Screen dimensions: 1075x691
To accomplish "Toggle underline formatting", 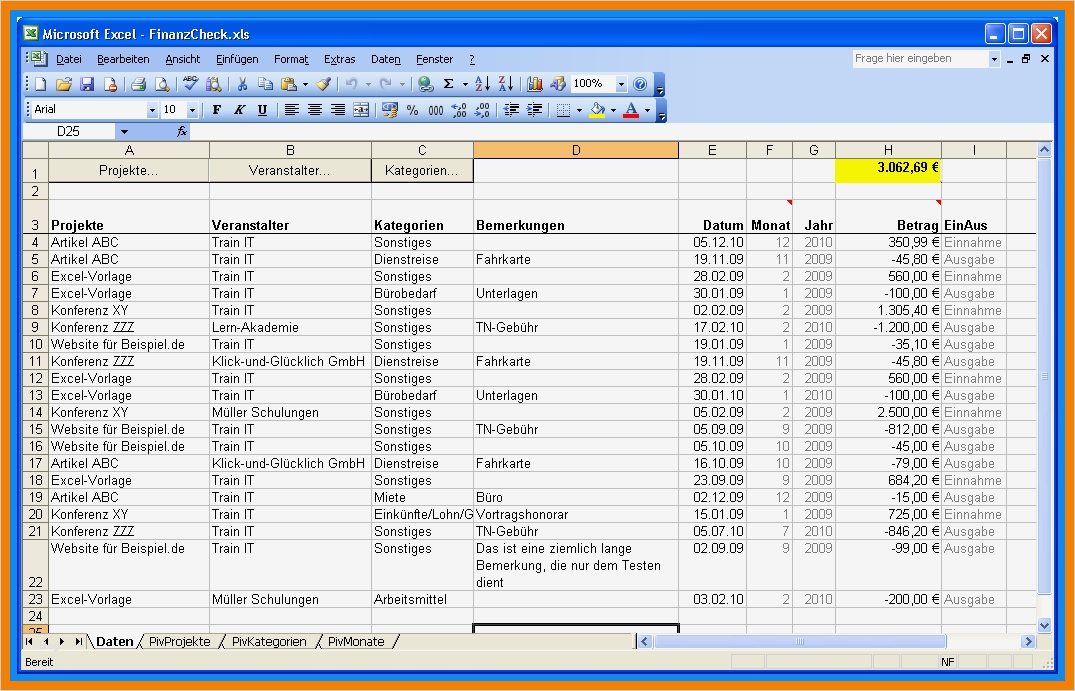I will (x=261, y=110).
